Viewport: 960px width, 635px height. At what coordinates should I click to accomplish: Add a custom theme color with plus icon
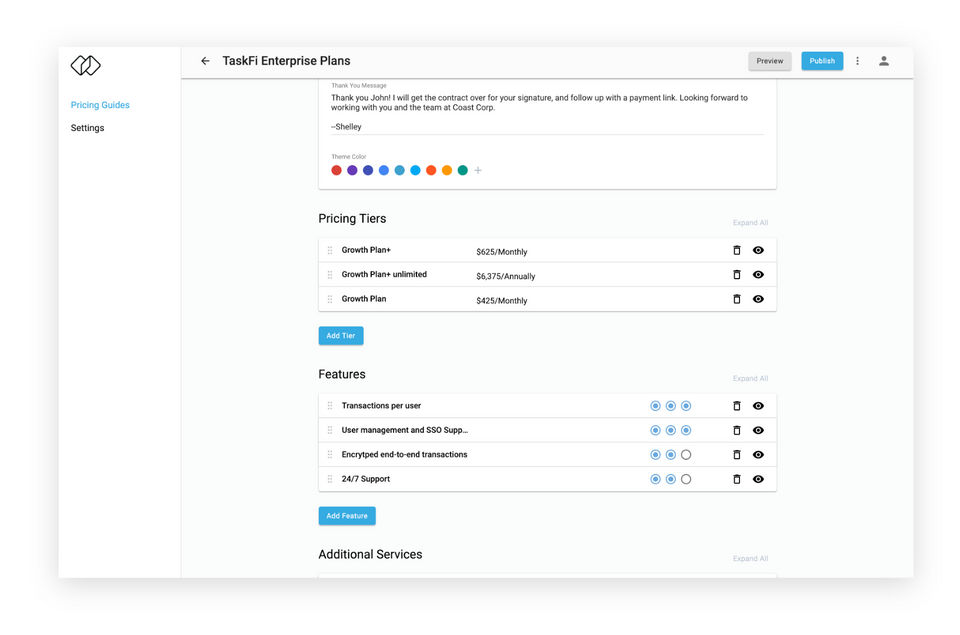(x=478, y=170)
